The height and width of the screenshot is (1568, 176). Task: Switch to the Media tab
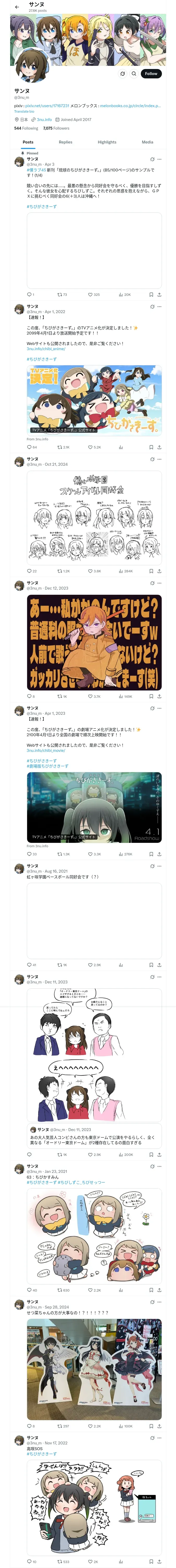[148, 142]
